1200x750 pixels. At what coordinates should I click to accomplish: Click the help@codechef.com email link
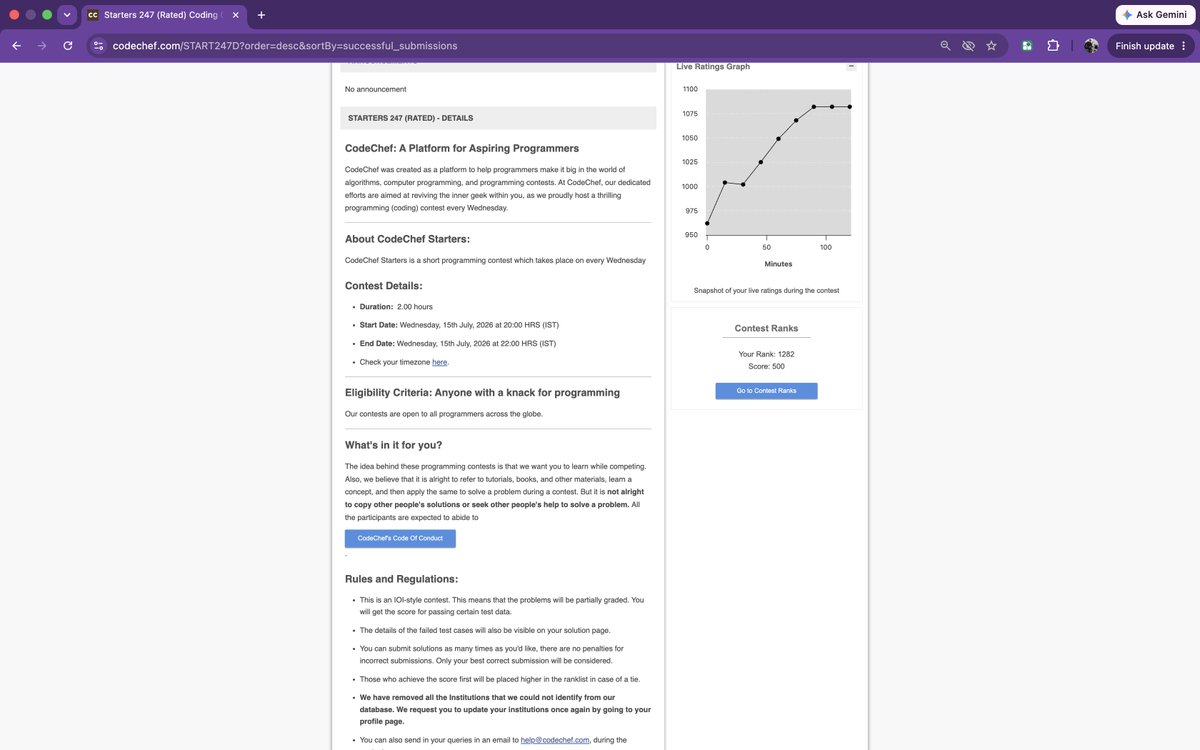(x=556, y=740)
